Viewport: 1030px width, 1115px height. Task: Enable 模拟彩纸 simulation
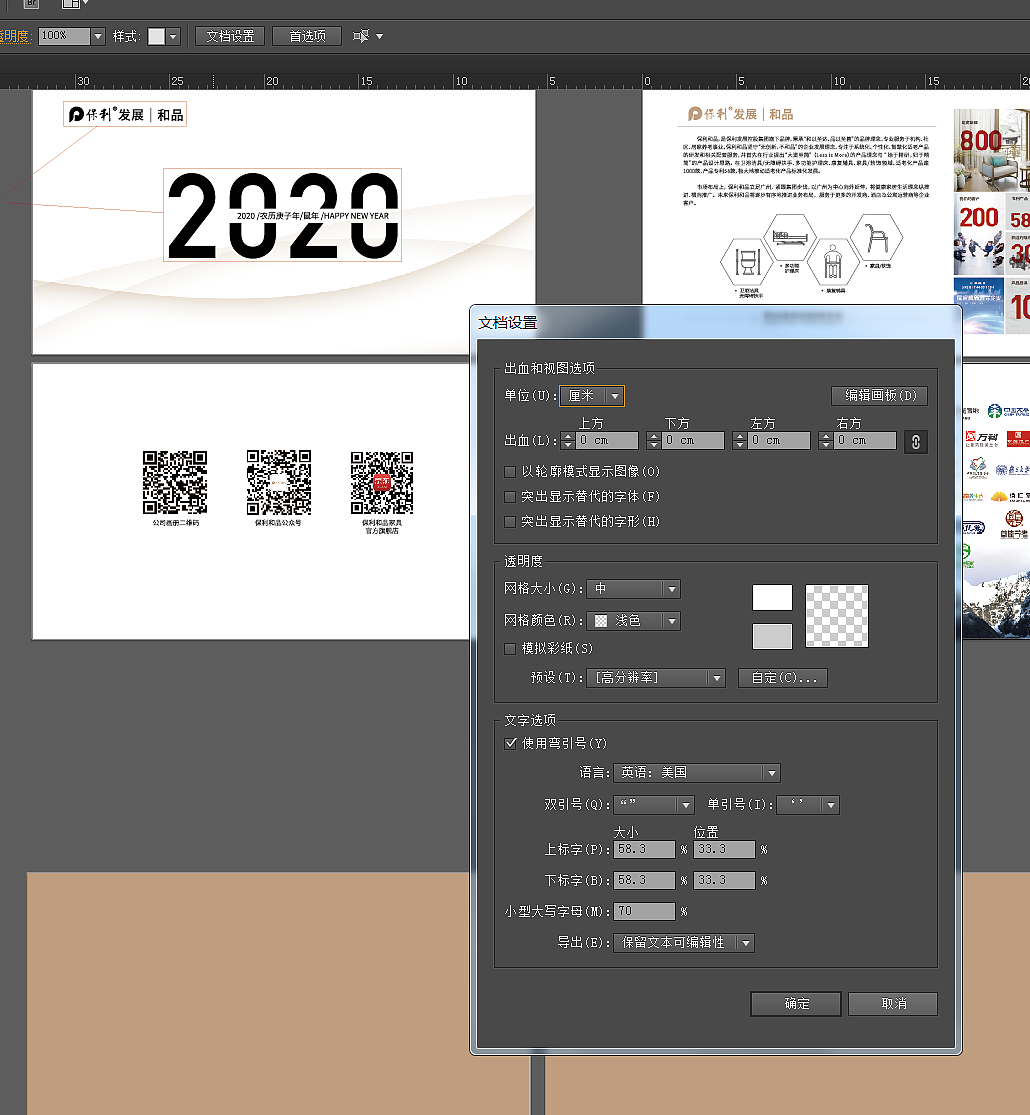coord(510,647)
